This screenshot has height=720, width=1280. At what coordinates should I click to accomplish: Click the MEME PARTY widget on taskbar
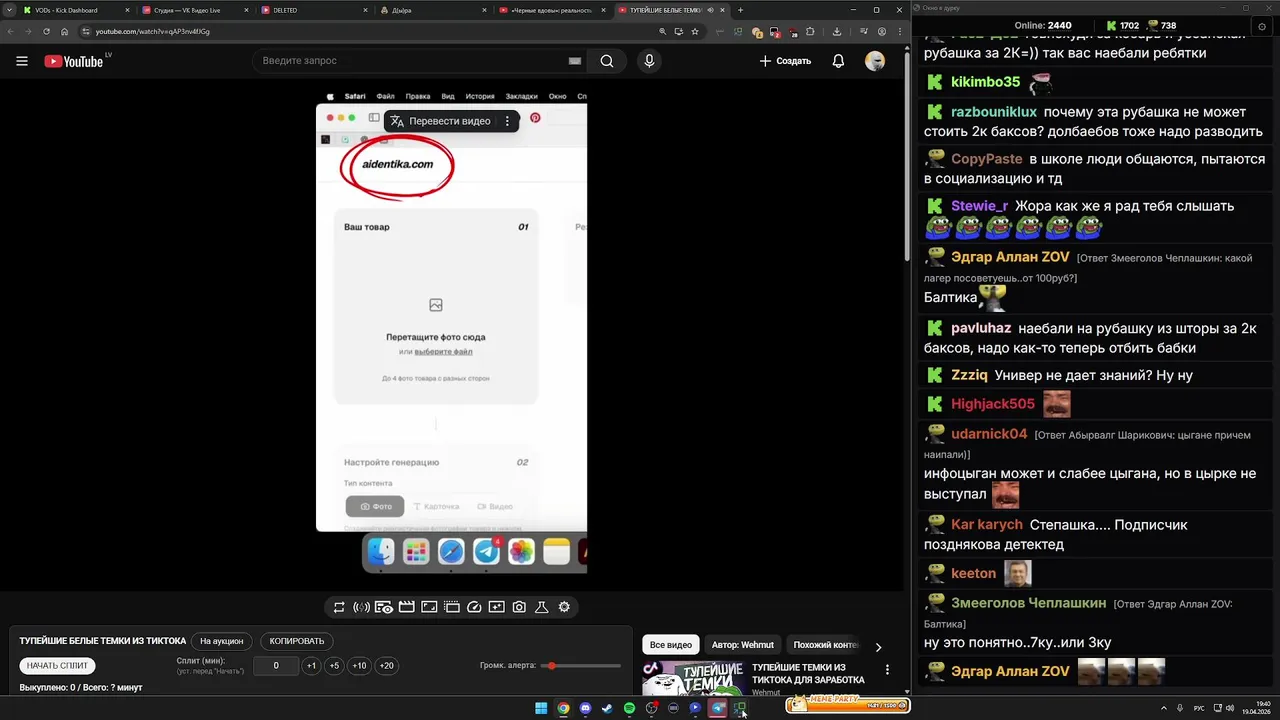pos(847,705)
